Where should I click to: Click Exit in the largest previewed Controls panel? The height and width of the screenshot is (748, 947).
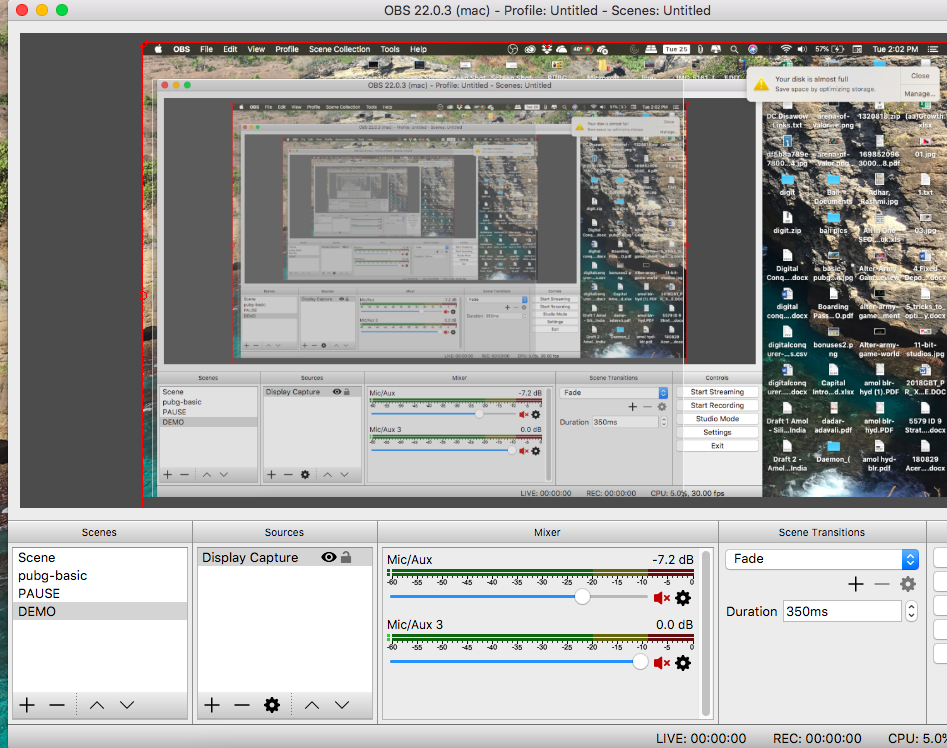point(717,446)
